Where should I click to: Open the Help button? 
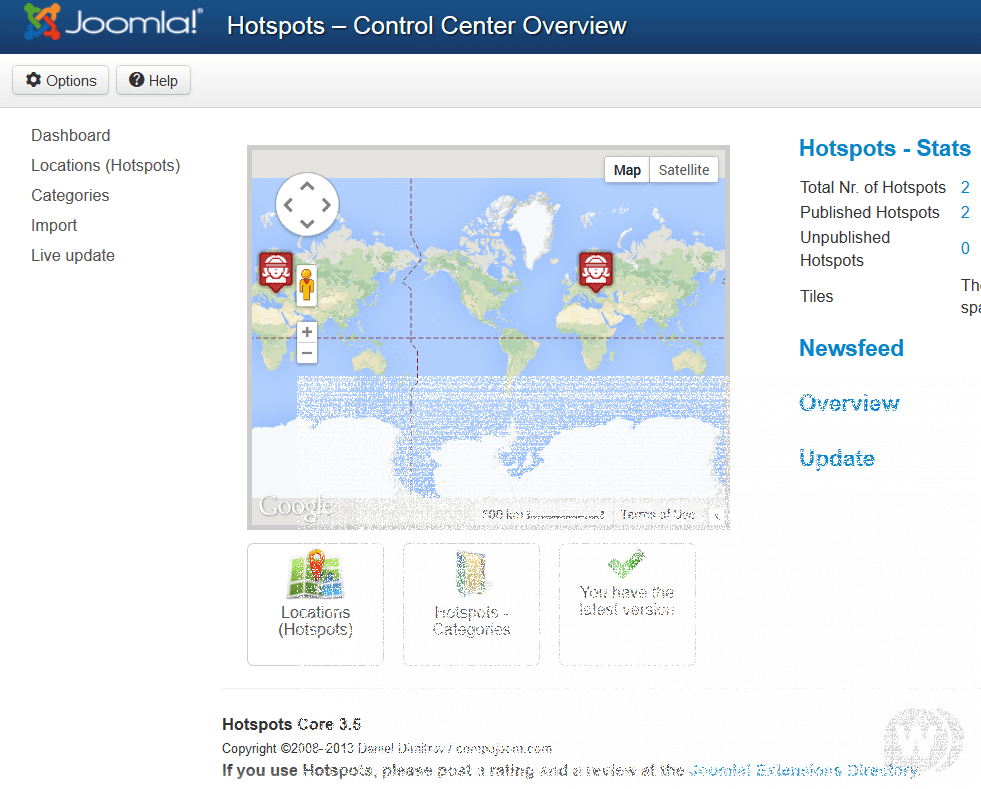153,81
